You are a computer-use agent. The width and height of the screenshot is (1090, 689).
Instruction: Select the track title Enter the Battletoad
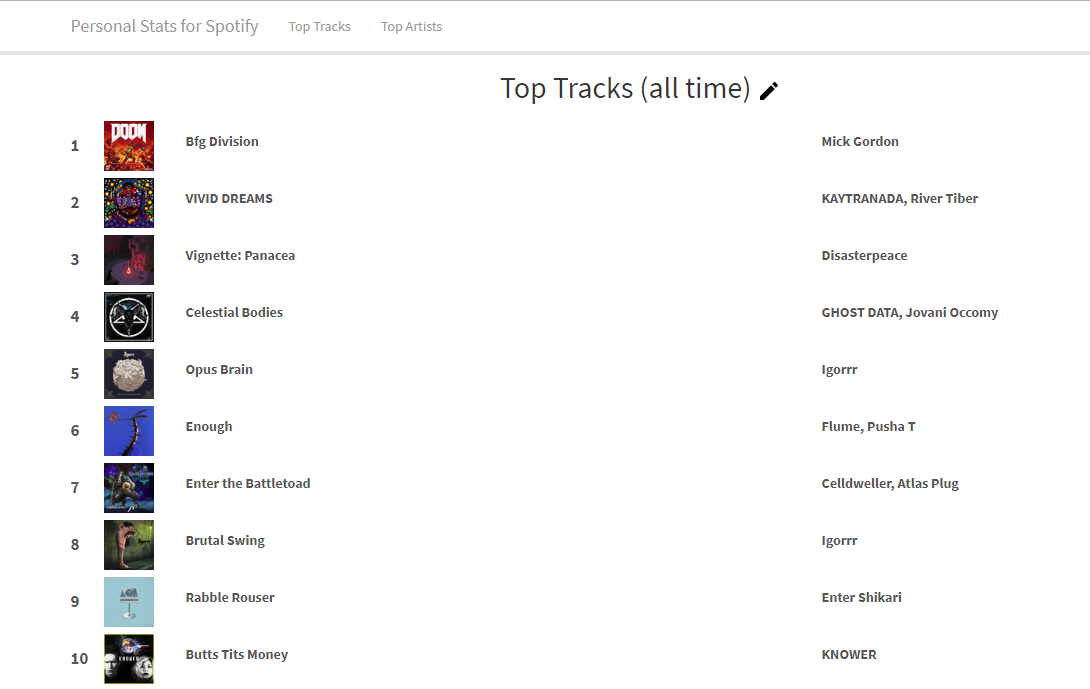point(247,484)
